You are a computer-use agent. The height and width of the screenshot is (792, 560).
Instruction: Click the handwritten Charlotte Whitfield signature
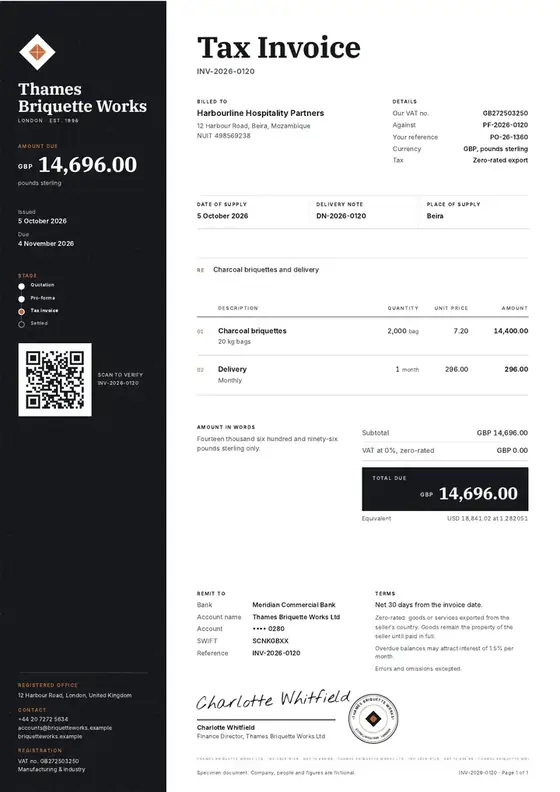(273, 700)
